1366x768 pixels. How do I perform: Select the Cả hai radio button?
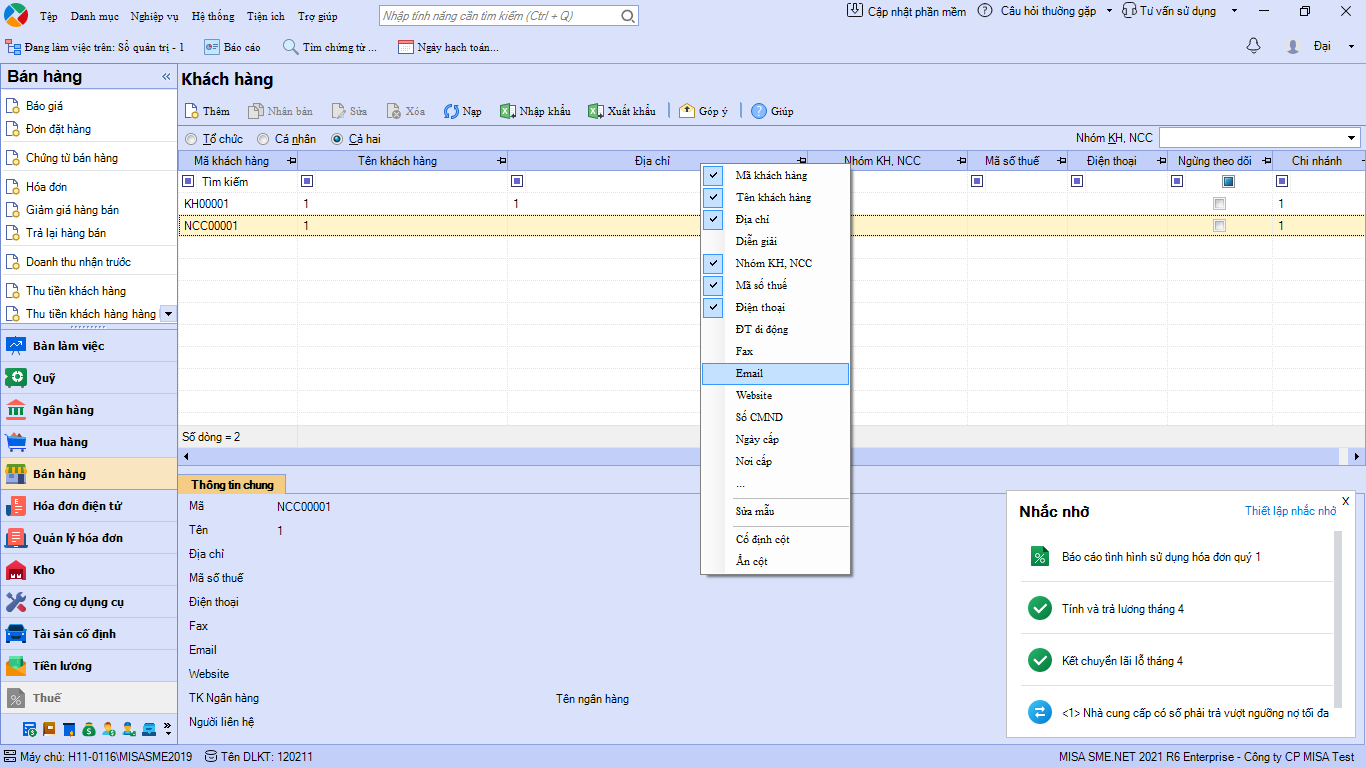click(x=337, y=139)
